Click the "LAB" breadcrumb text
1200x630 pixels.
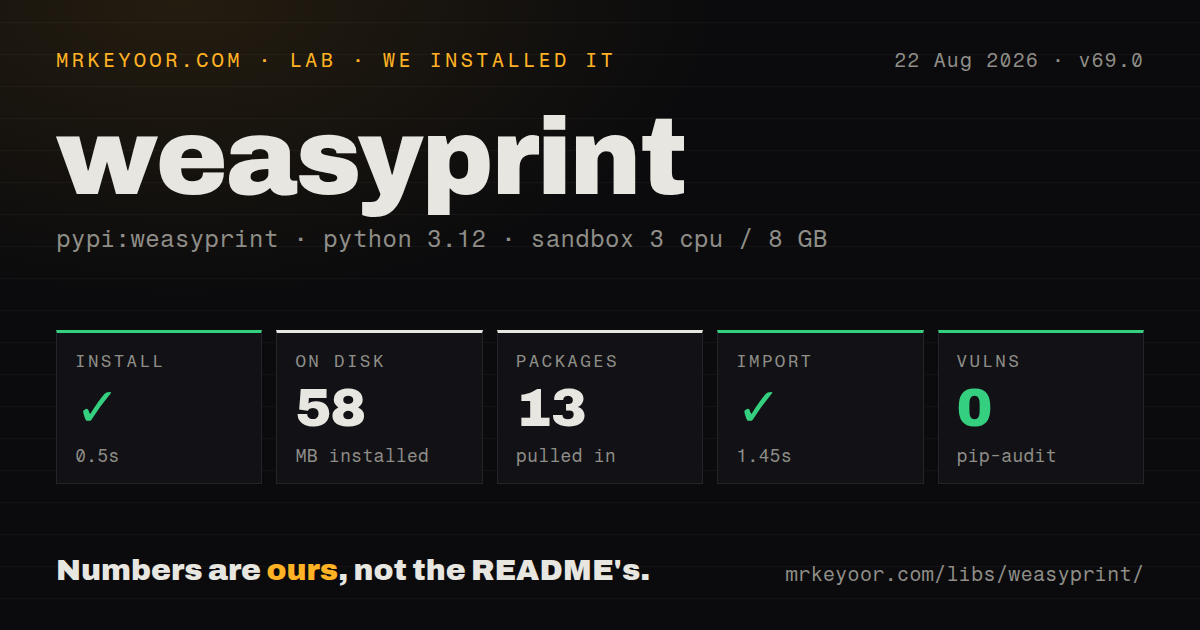coord(313,60)
